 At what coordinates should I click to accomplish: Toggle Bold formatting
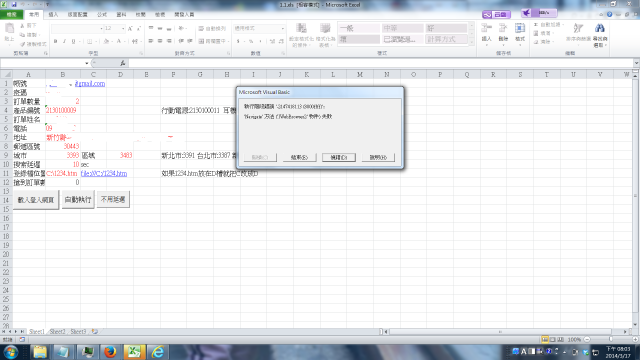tap(56, 41)
